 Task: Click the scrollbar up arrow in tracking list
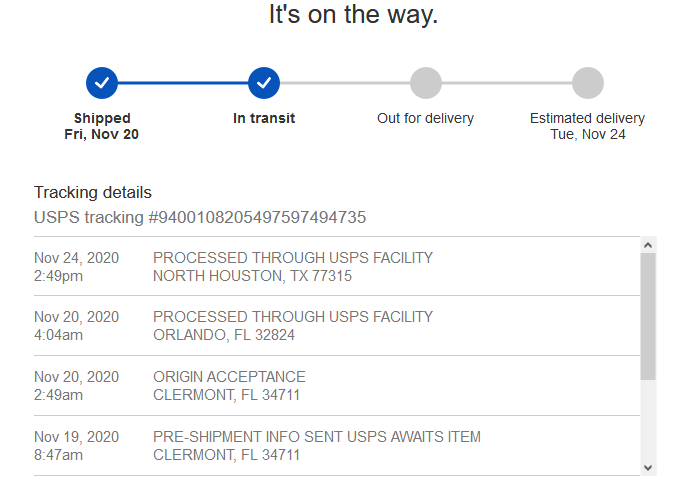648,245
